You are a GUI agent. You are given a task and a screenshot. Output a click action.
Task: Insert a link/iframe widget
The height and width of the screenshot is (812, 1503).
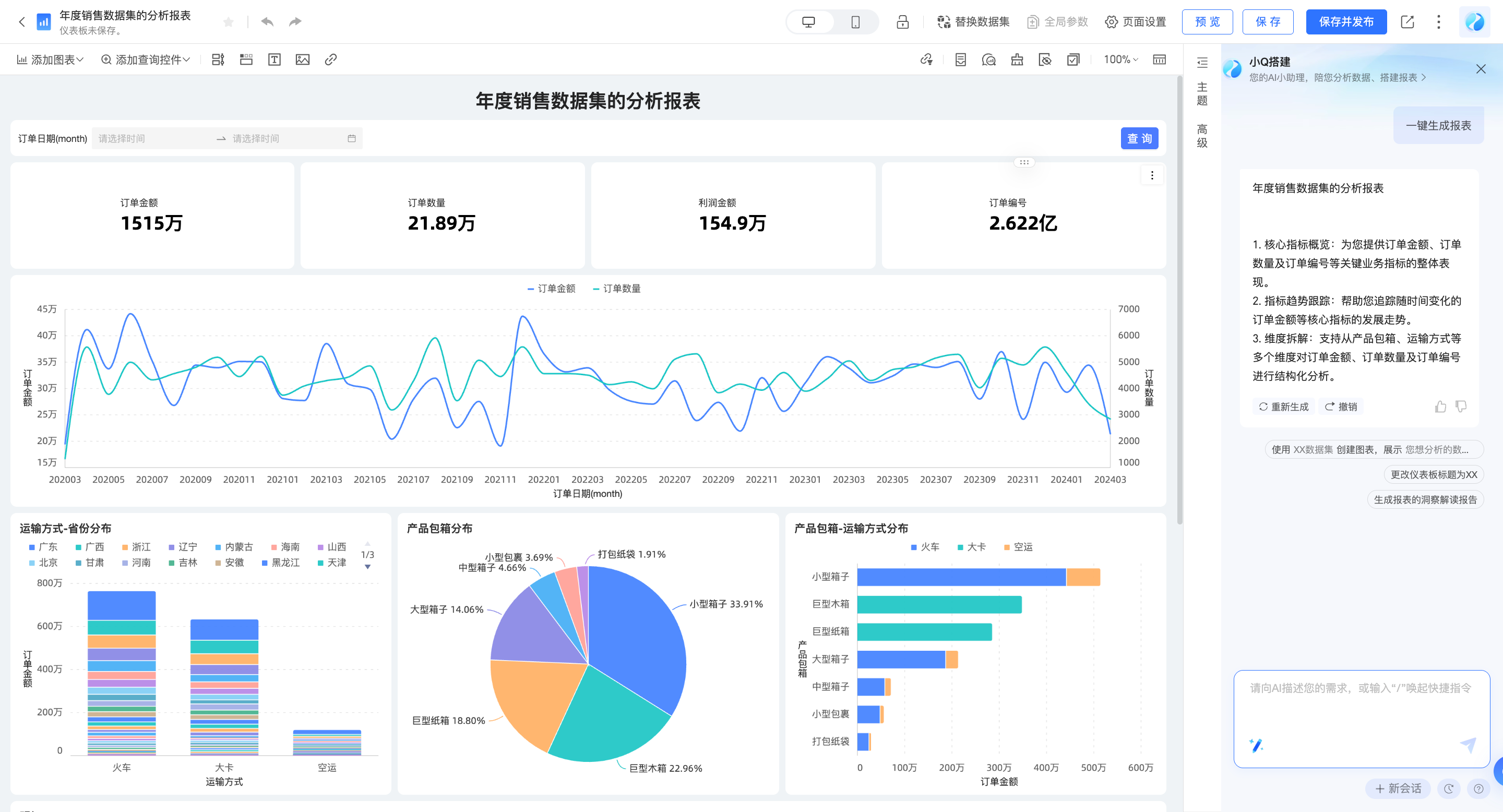(x=331, y=59)
